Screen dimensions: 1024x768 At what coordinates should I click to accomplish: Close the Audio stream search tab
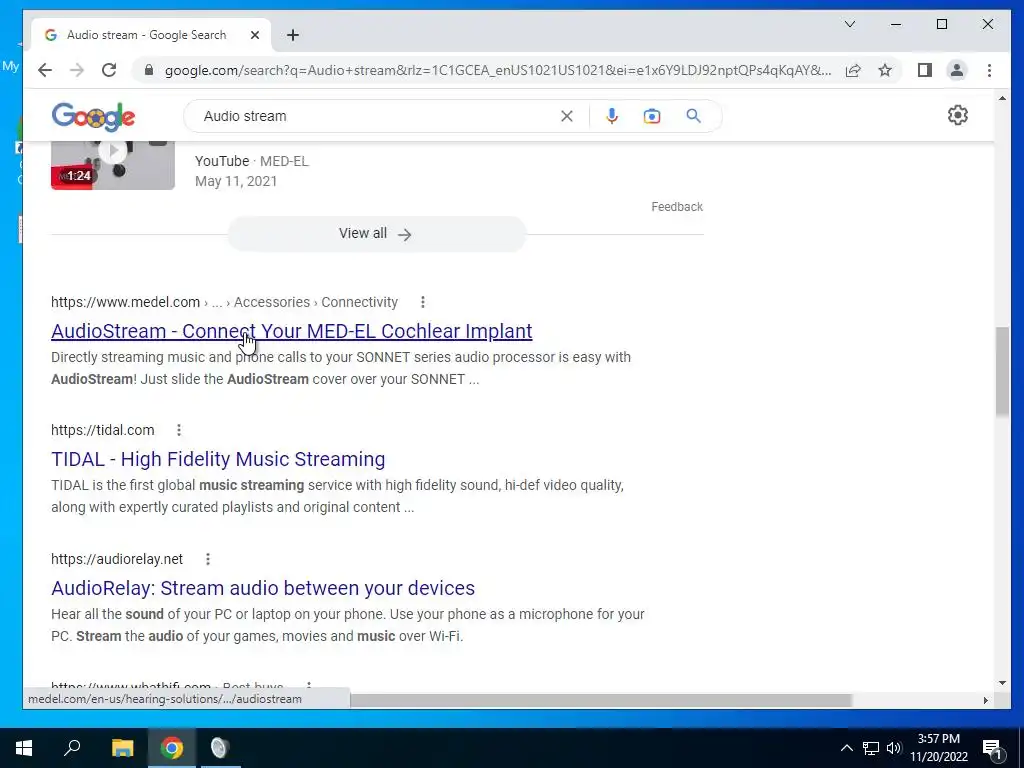[255, 35]
